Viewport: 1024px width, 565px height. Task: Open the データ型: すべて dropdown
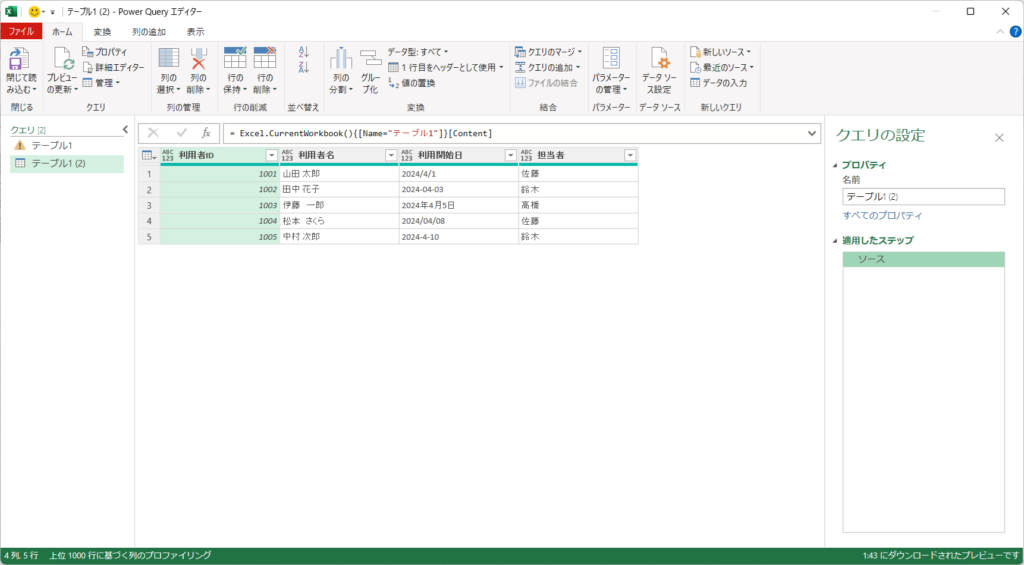coord(418,52)
